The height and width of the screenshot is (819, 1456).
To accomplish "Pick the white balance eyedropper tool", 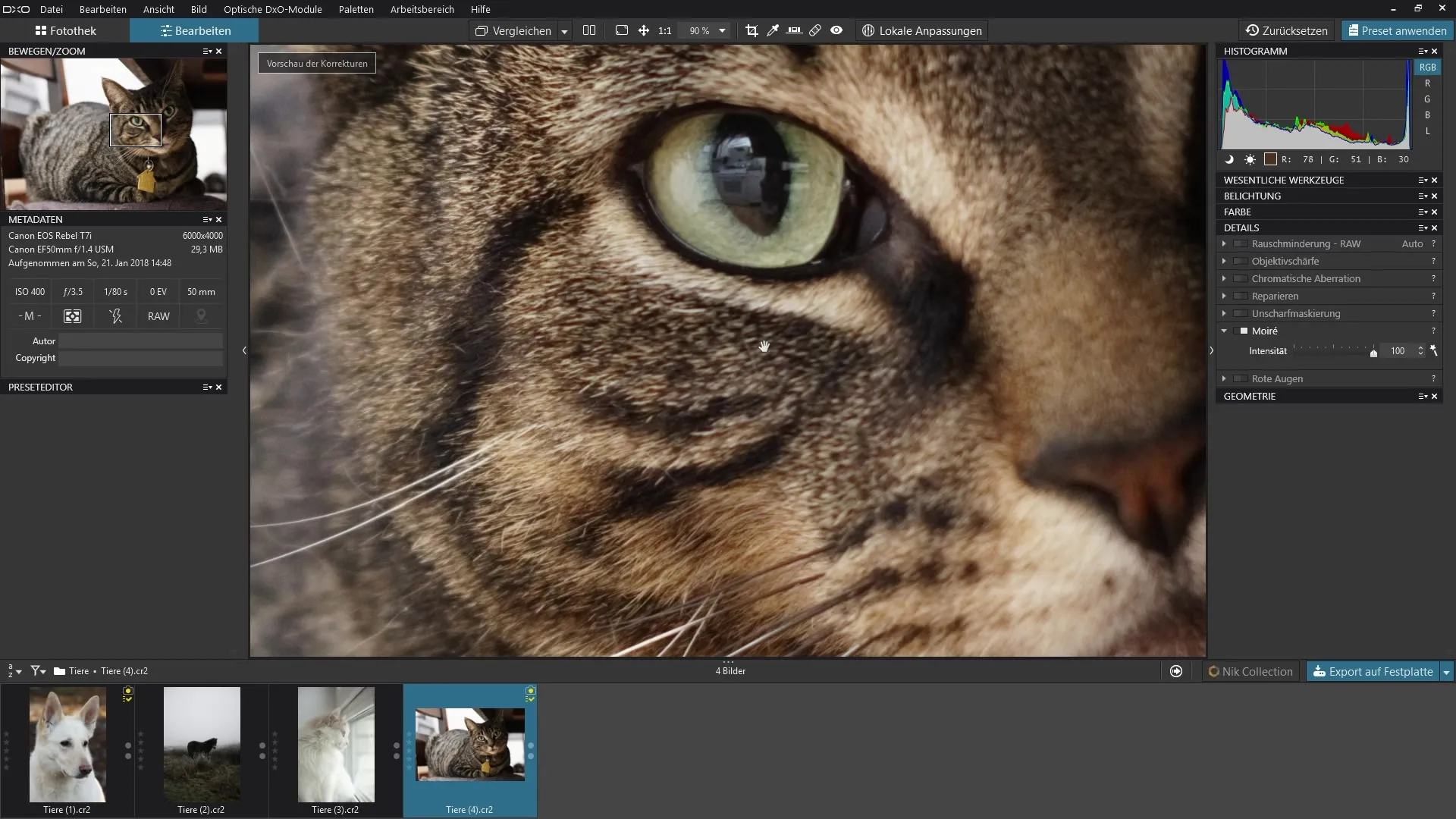I will 773,30.
